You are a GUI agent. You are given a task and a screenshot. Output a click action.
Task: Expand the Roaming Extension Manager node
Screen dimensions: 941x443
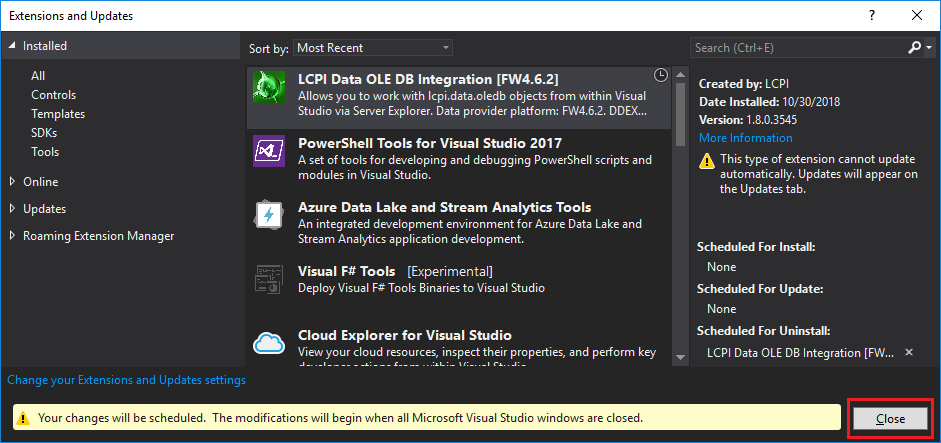coord(13,236)
